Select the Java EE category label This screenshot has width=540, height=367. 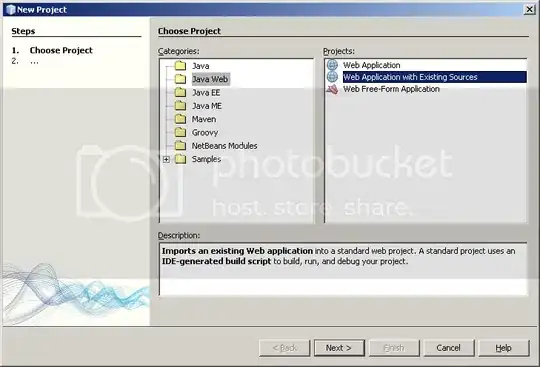[206, 93]
